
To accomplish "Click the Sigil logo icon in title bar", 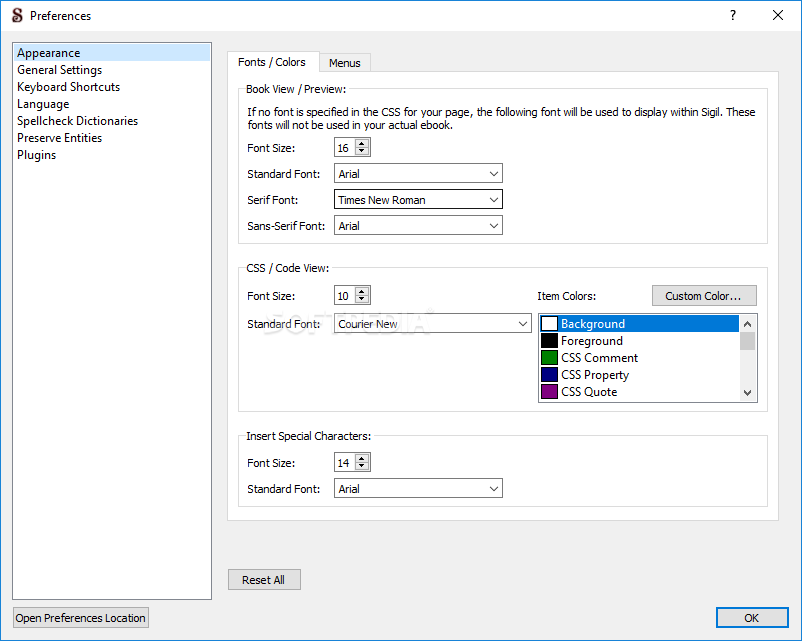I will (x=17, y=15).
